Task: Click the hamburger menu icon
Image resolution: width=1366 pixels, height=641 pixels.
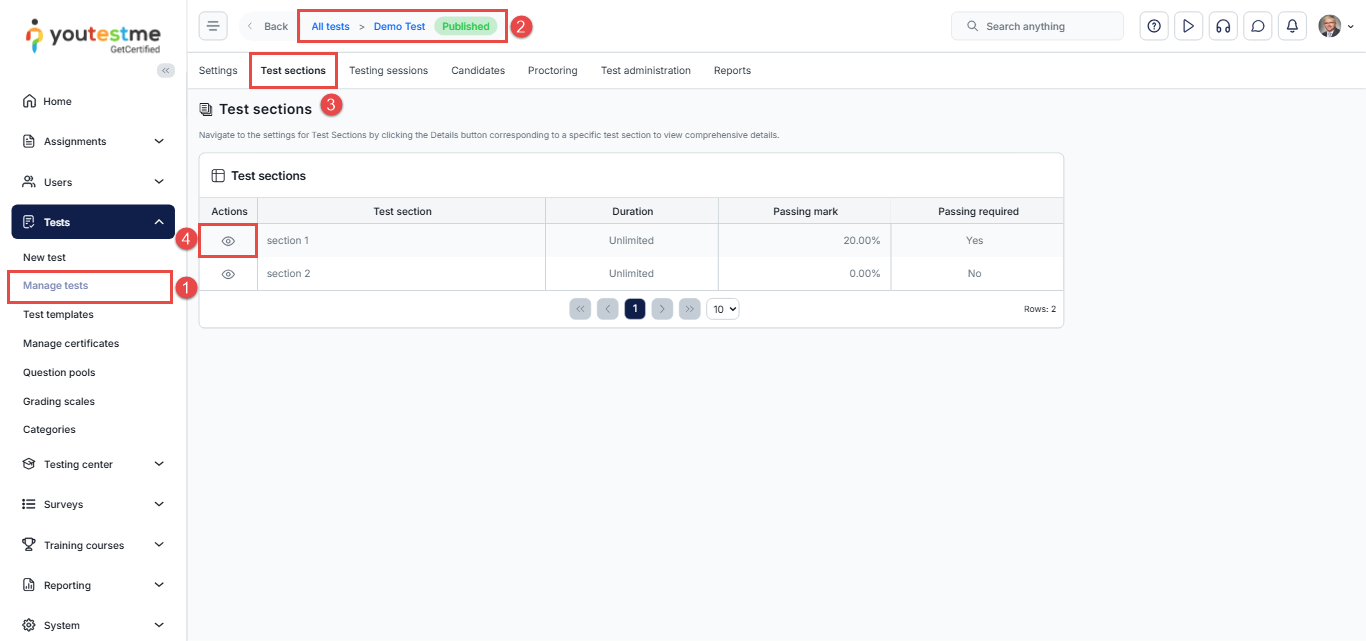Action: click(213, 26)
